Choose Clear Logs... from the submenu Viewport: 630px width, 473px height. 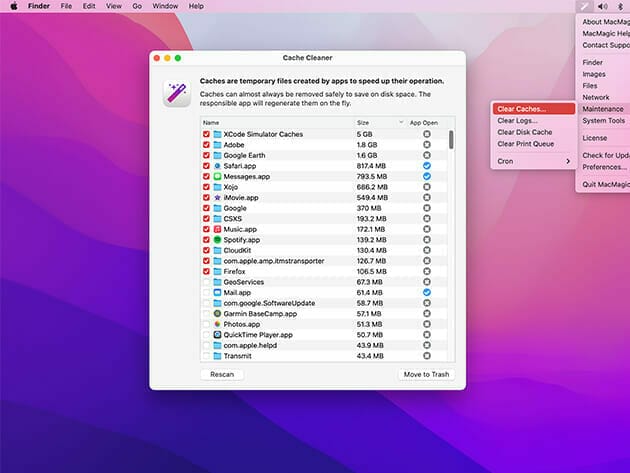[518, 120]
